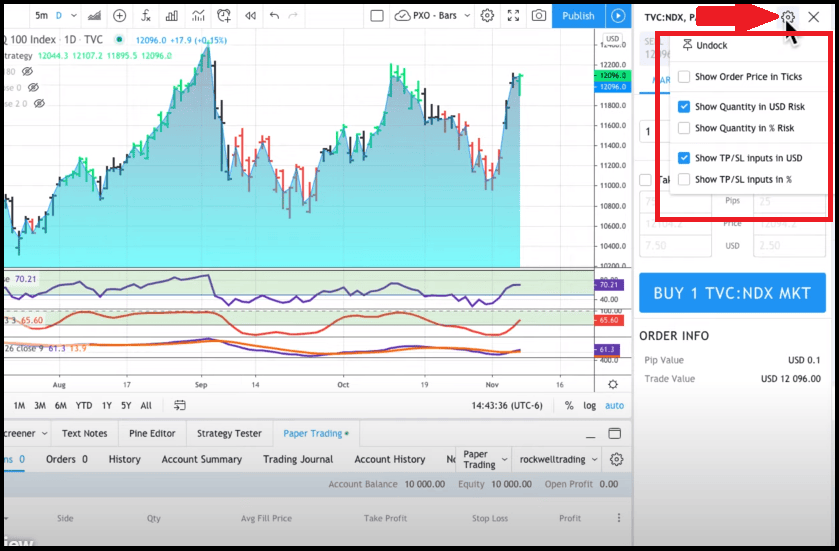Image resolution: width=839 pixels, height=551 pixels.
Task: Undock the order panel
Action: (705, 45)
